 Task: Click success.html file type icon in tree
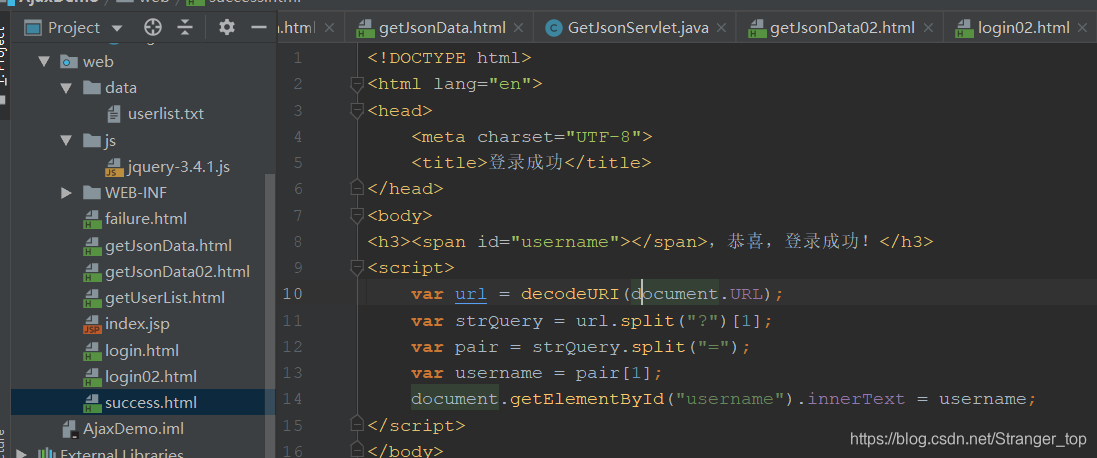click(x=92, y=403)
